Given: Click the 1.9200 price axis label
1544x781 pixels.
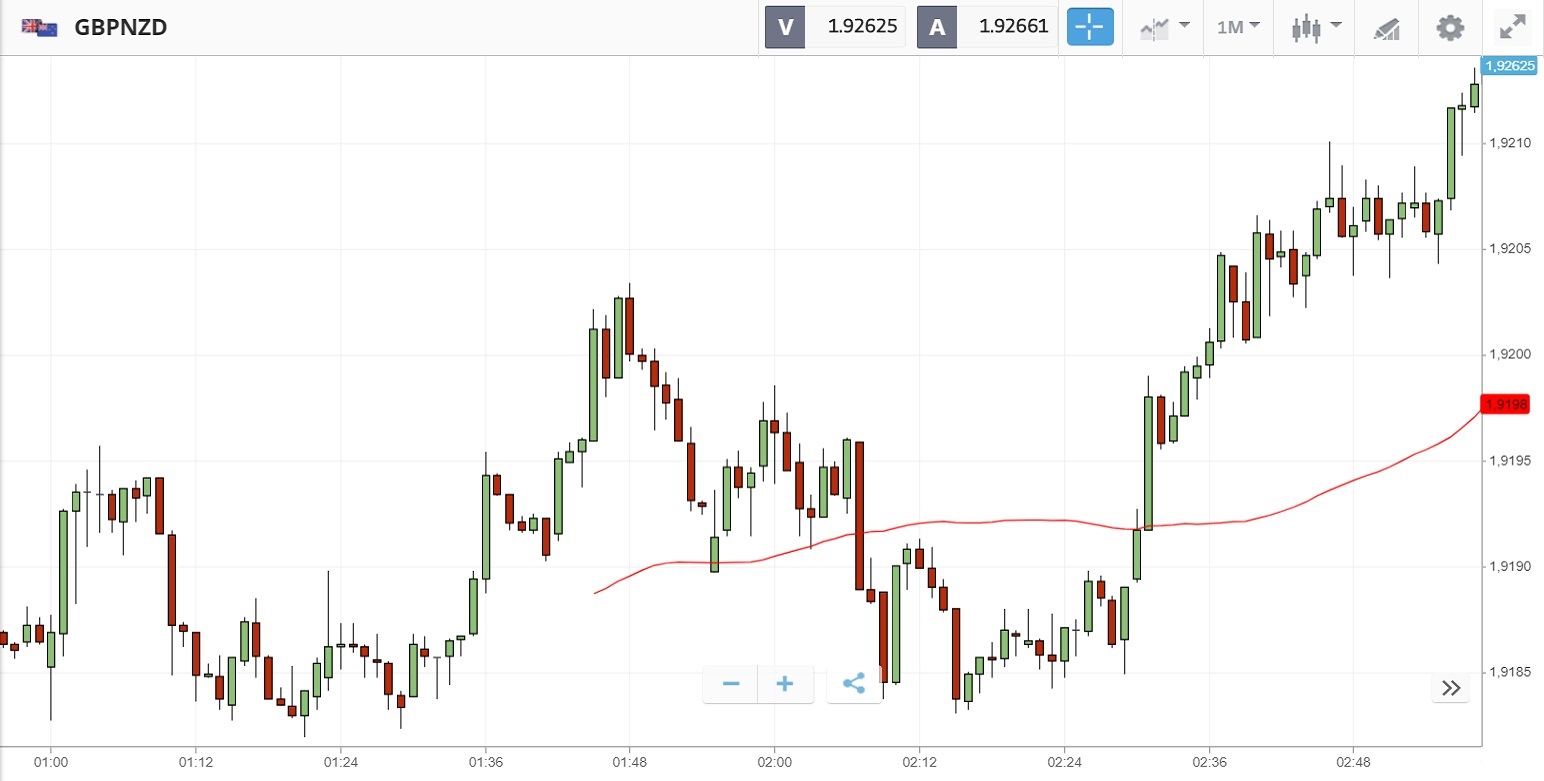Looking at the screenshot, I should point(1510,355).
